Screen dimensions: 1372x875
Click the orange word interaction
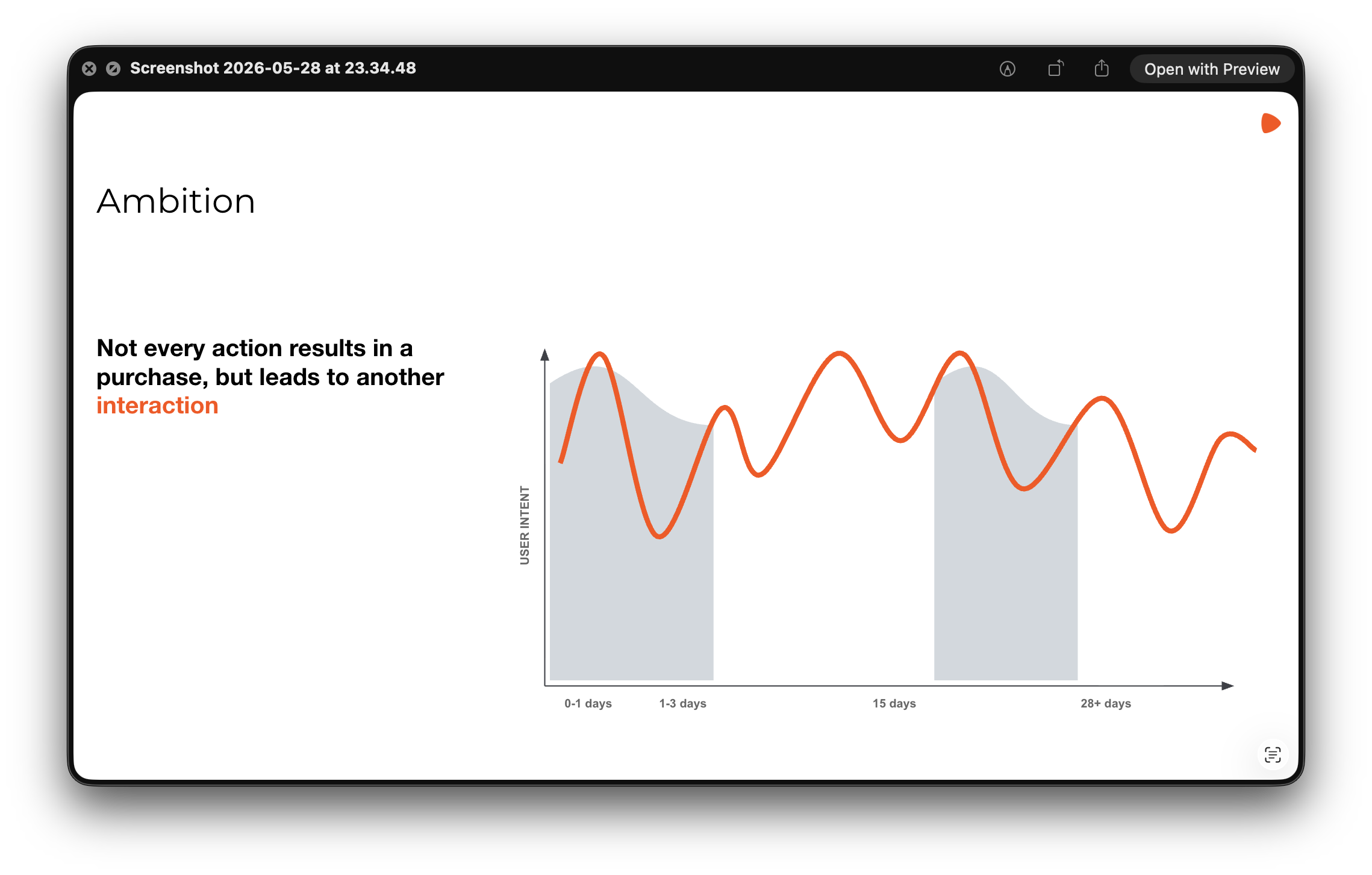coord(157,406)
